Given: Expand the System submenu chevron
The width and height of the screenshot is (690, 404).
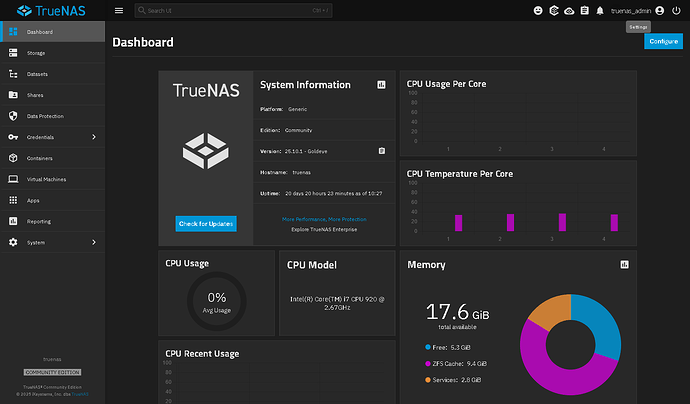Looking at the screenshot, I should point(94,242).
